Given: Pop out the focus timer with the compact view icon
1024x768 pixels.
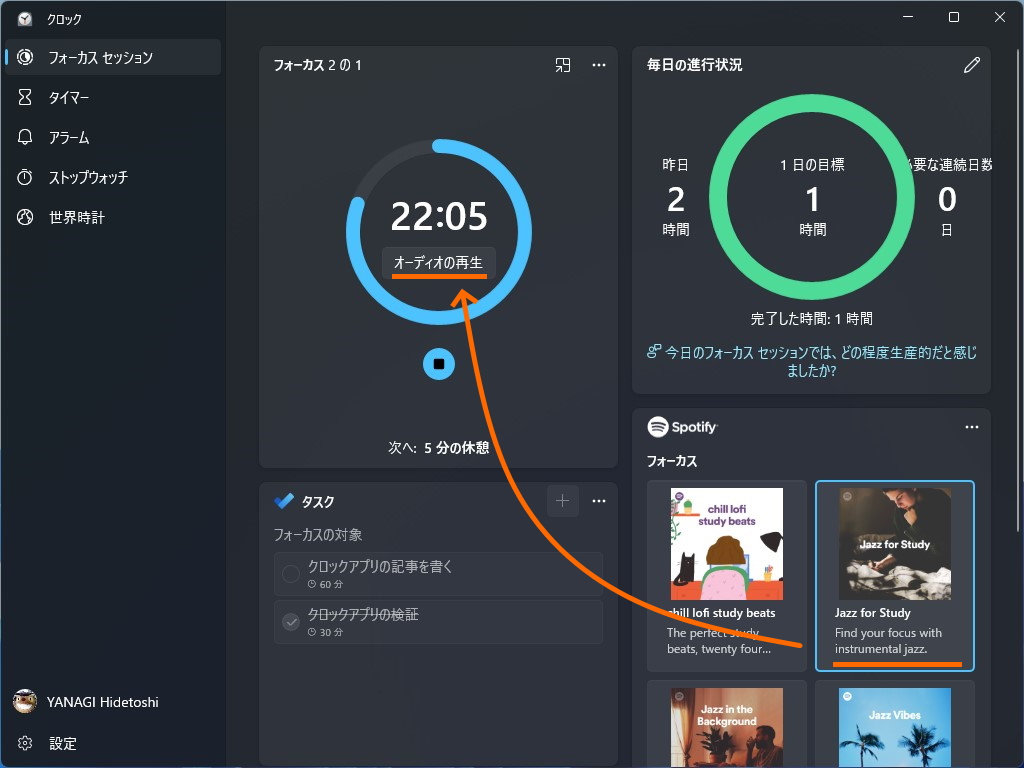Looking at the screenshot, I should pyautogui.click(x=562, y=64).
